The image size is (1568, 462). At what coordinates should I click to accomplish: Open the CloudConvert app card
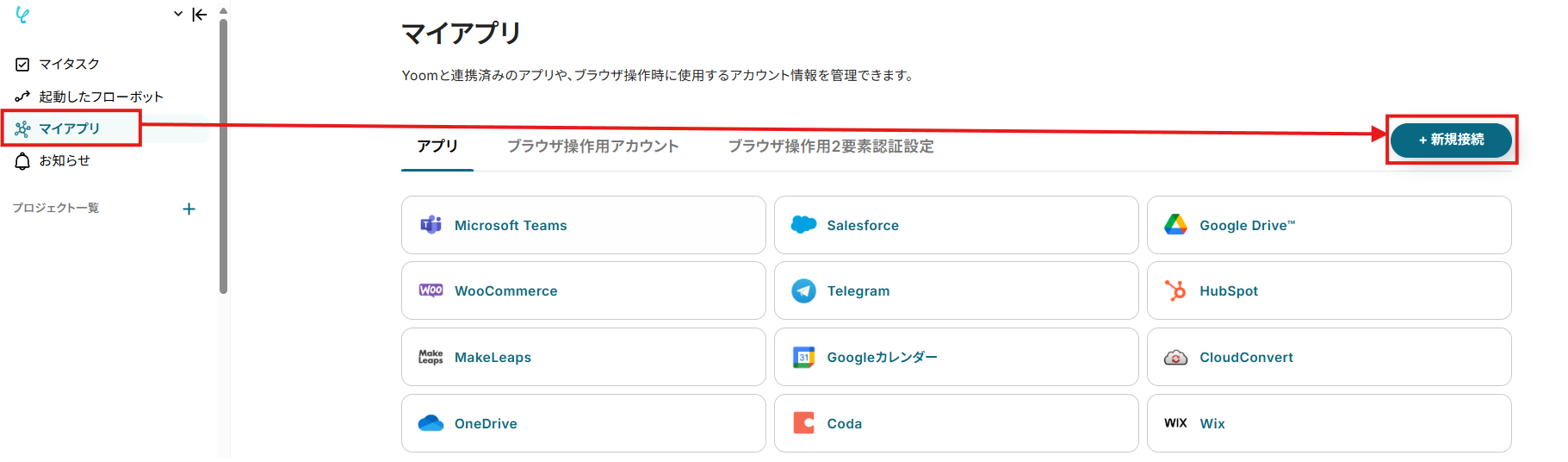(x=1329, y=357)
